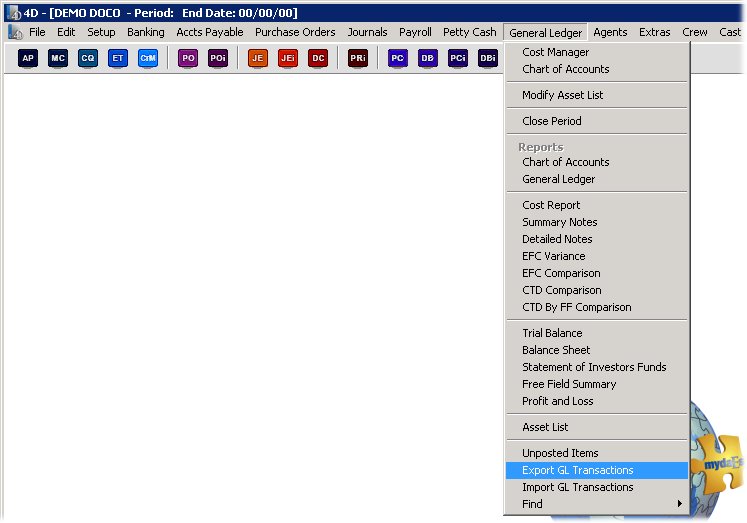
Task: Open the Extras menu
Action: pyautogui.click(x=655, y=32)
